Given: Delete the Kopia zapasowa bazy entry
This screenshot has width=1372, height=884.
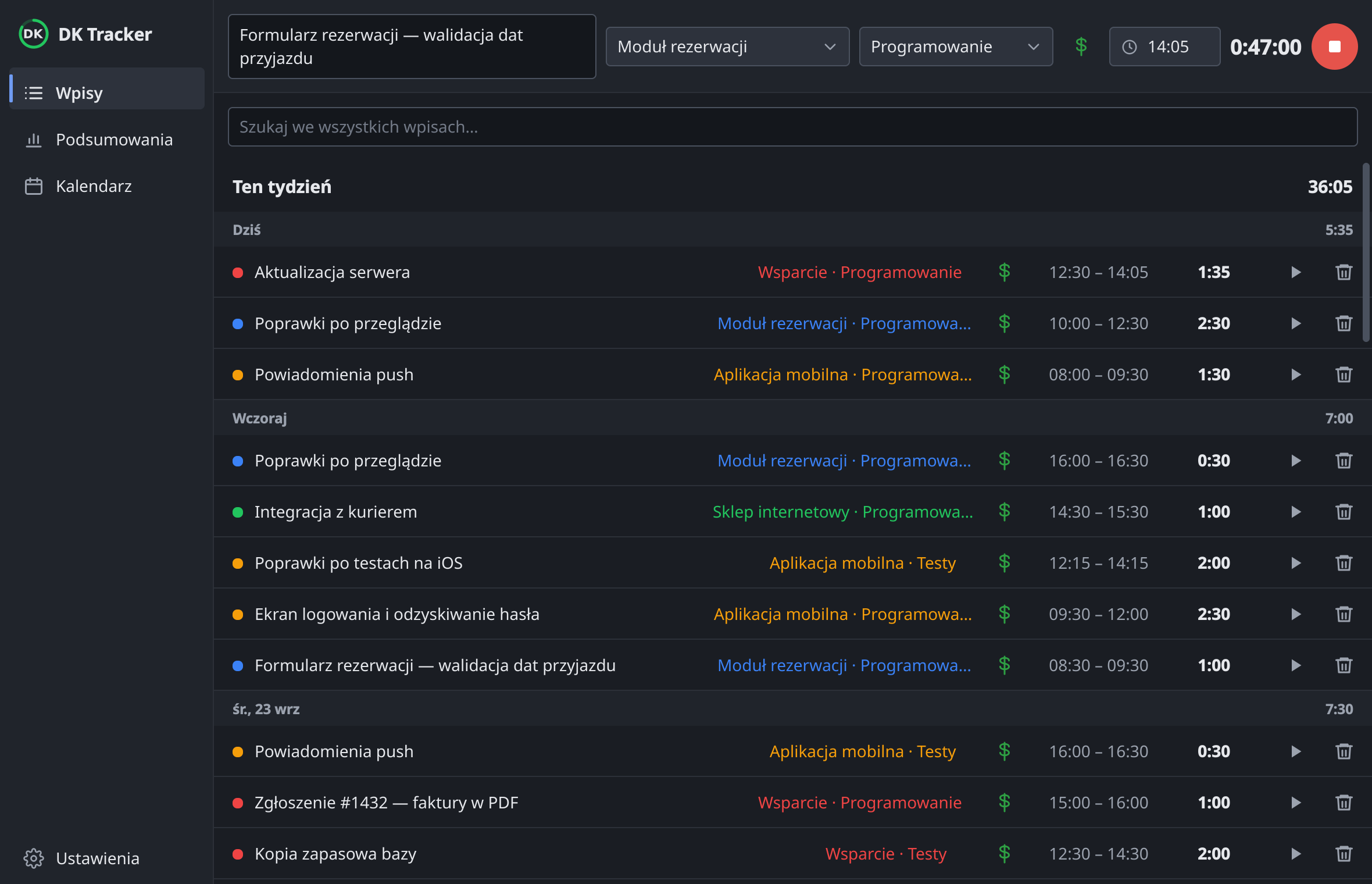Looking at the screenshot, I should click(x=1344, y=854).
